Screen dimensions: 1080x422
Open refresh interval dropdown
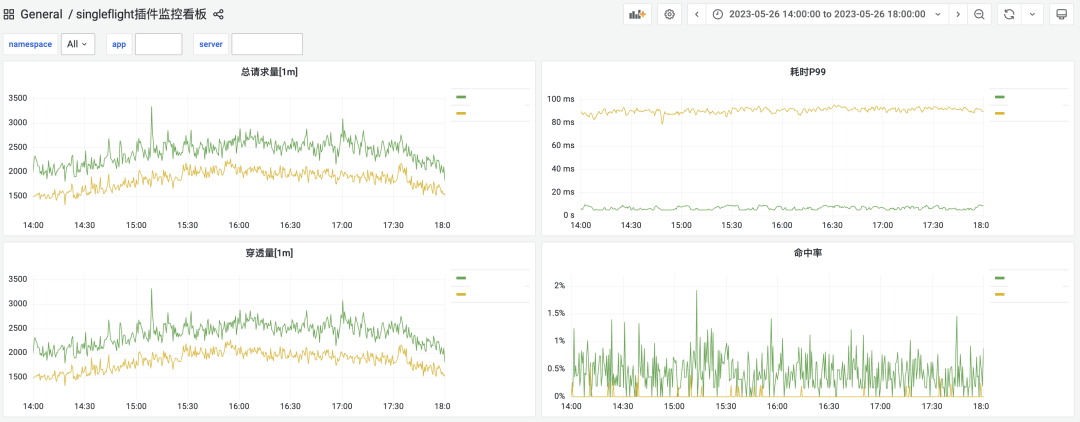pos(1032,14)
